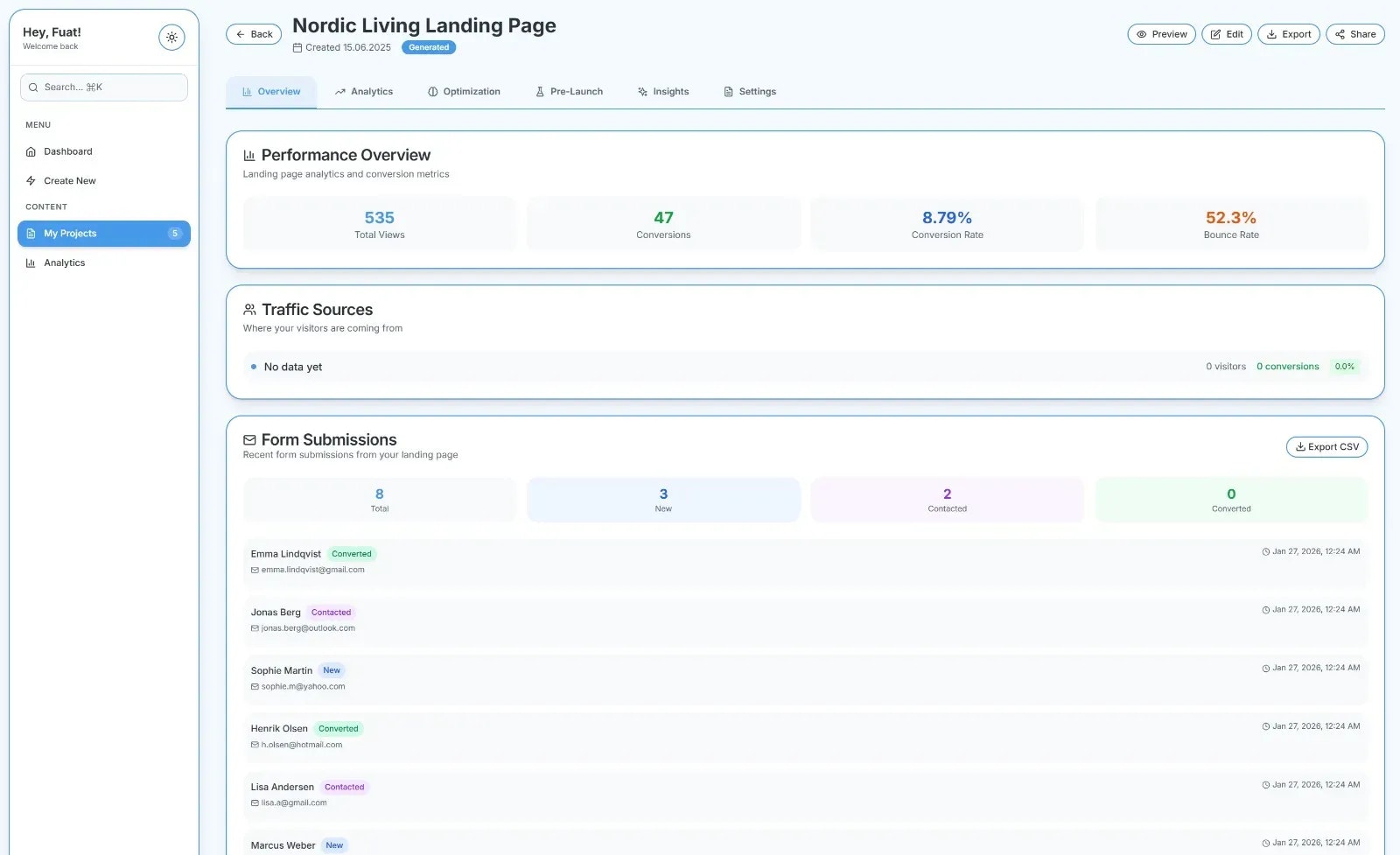Click the Traffic Sources visitors icon
Image resolution: width=1400 pixels, height=855 pixels.
click(x=248, y=309)
